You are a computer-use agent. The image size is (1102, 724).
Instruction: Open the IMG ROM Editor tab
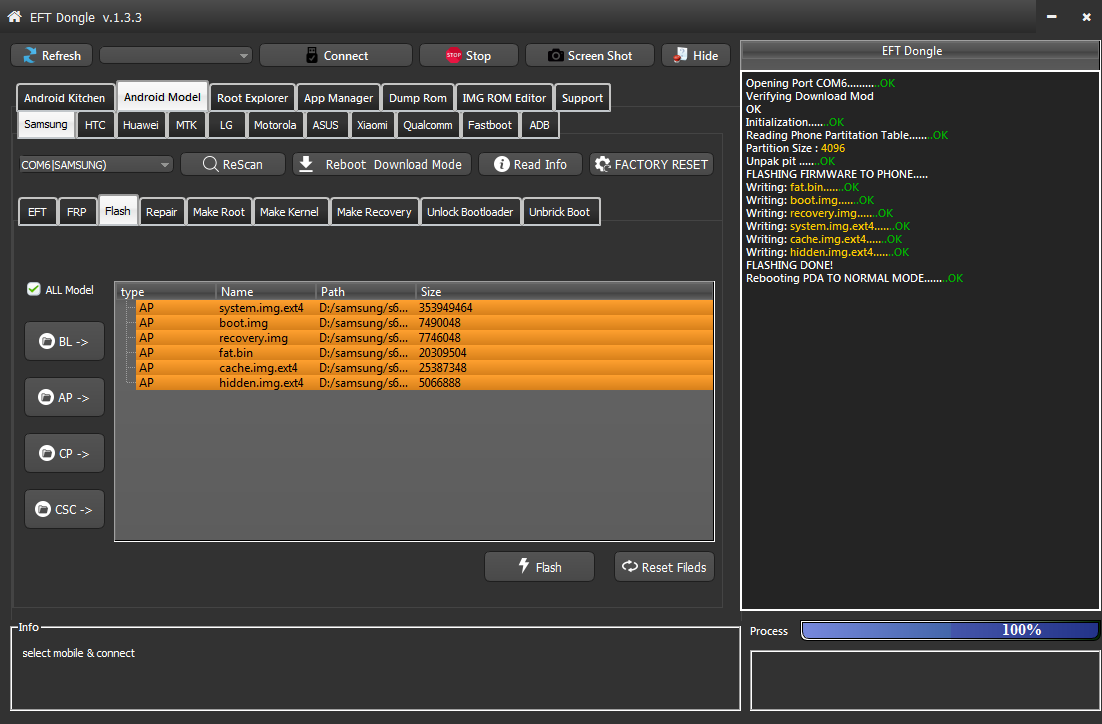click(504, 98)
